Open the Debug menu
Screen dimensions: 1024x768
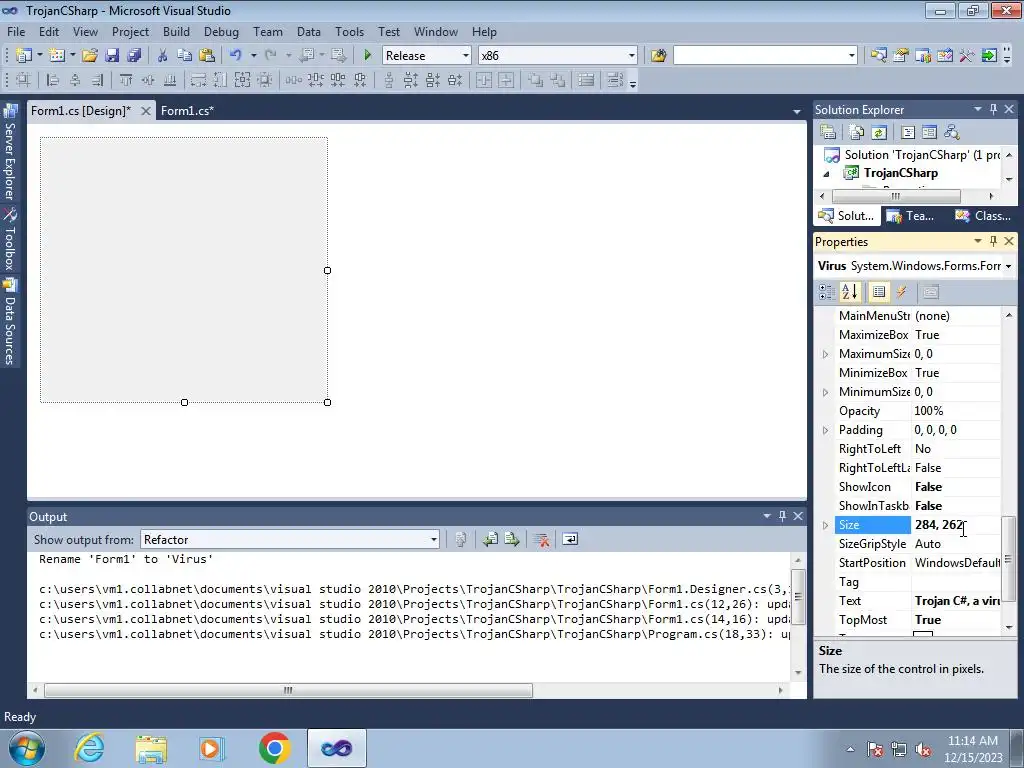click(x=221, y=31)
